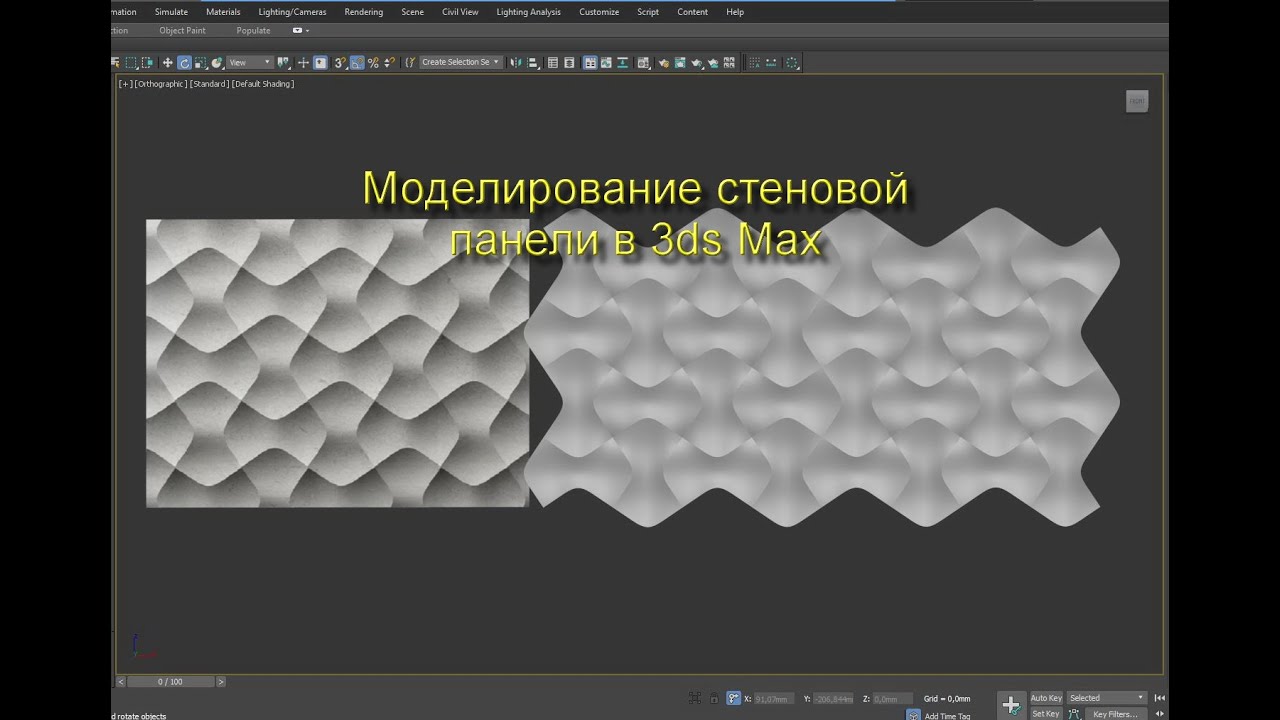
Task: Open the Standard viewport quality menu
Action: (209, 84)
